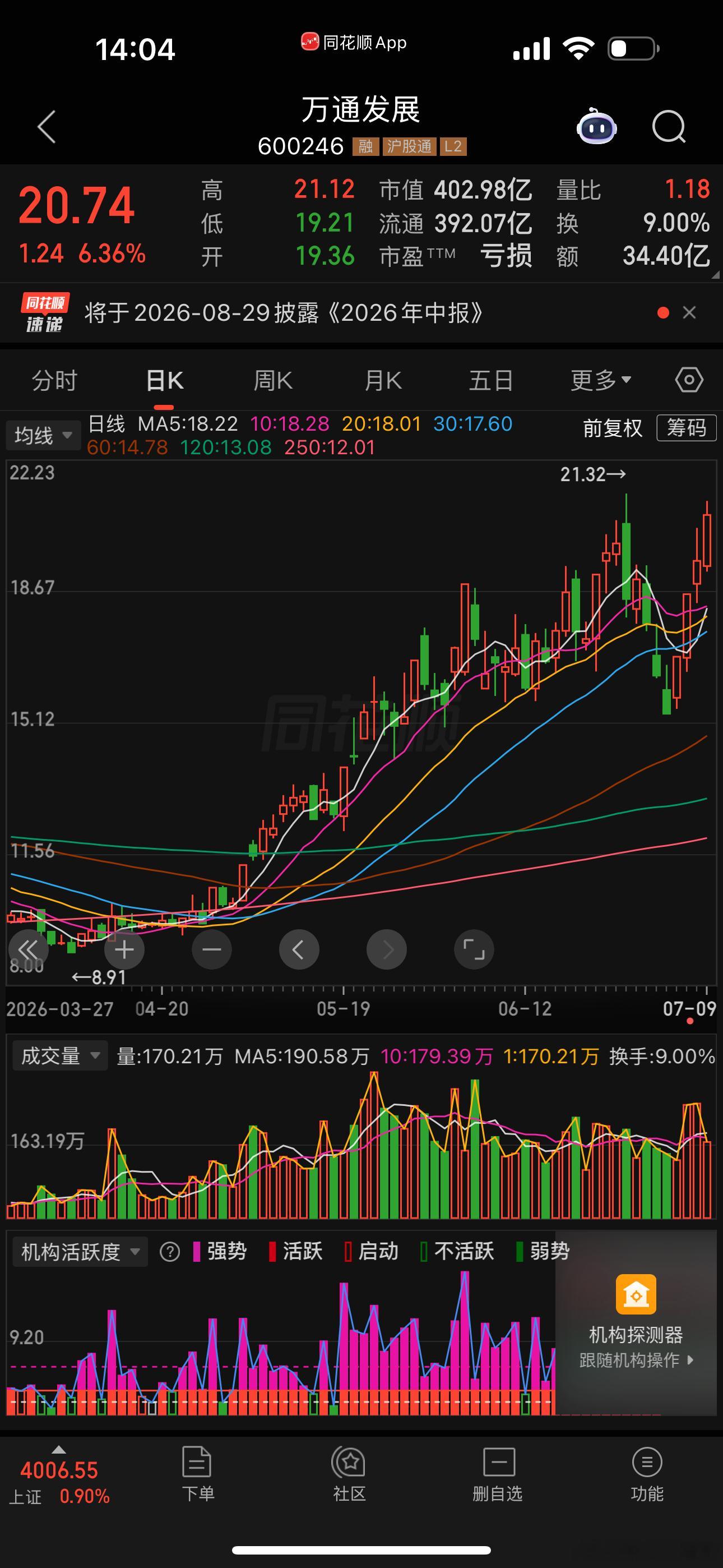Open the 2026年中报 disclosure notice
Image resolution: width=723 pixels, height=1568 pixels.
click(x=284, y=312)
